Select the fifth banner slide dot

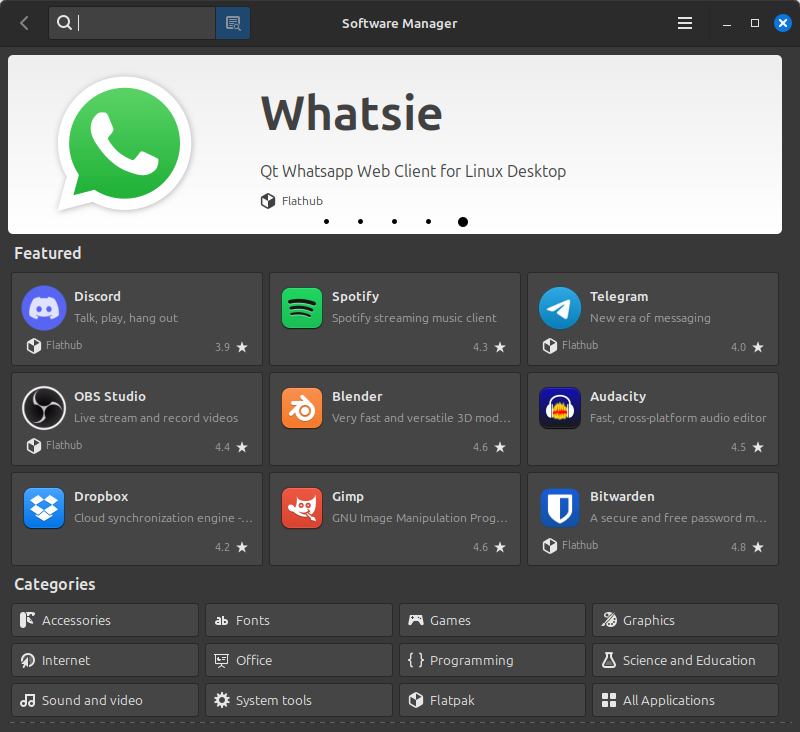[x=463, y=222]
